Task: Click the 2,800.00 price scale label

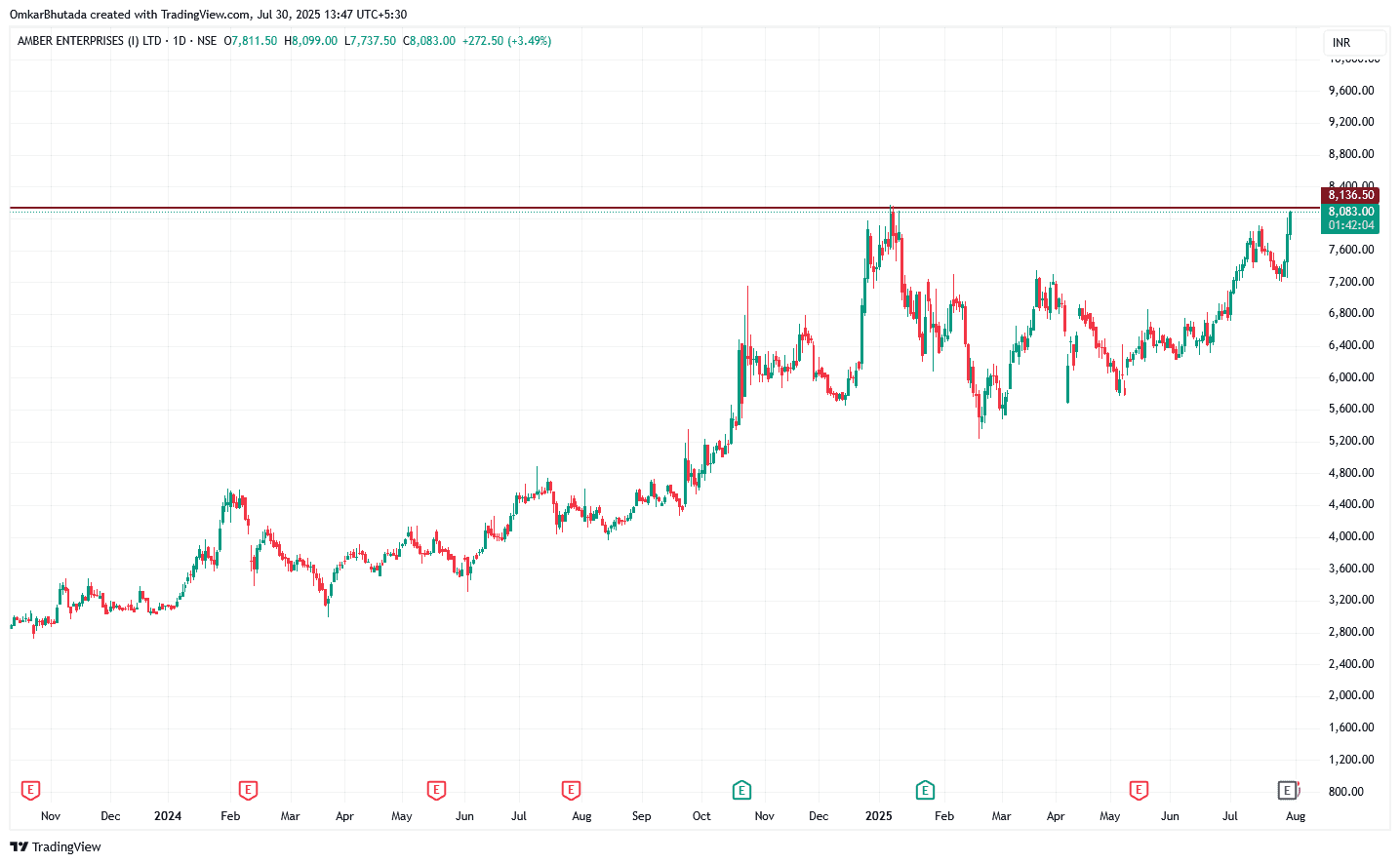Action: point(1351,632)
